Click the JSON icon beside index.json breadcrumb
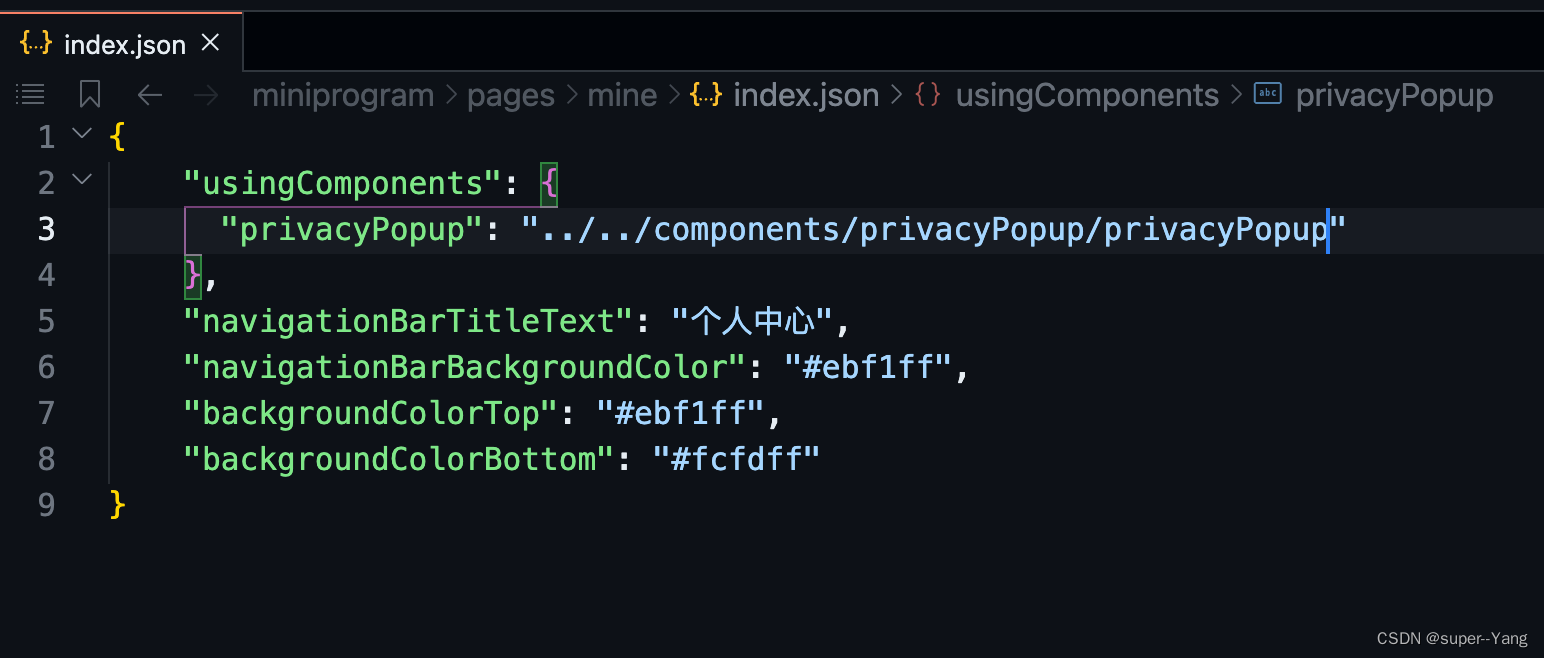The width and height of the screenshot is (1544, 658). (706, 95)
